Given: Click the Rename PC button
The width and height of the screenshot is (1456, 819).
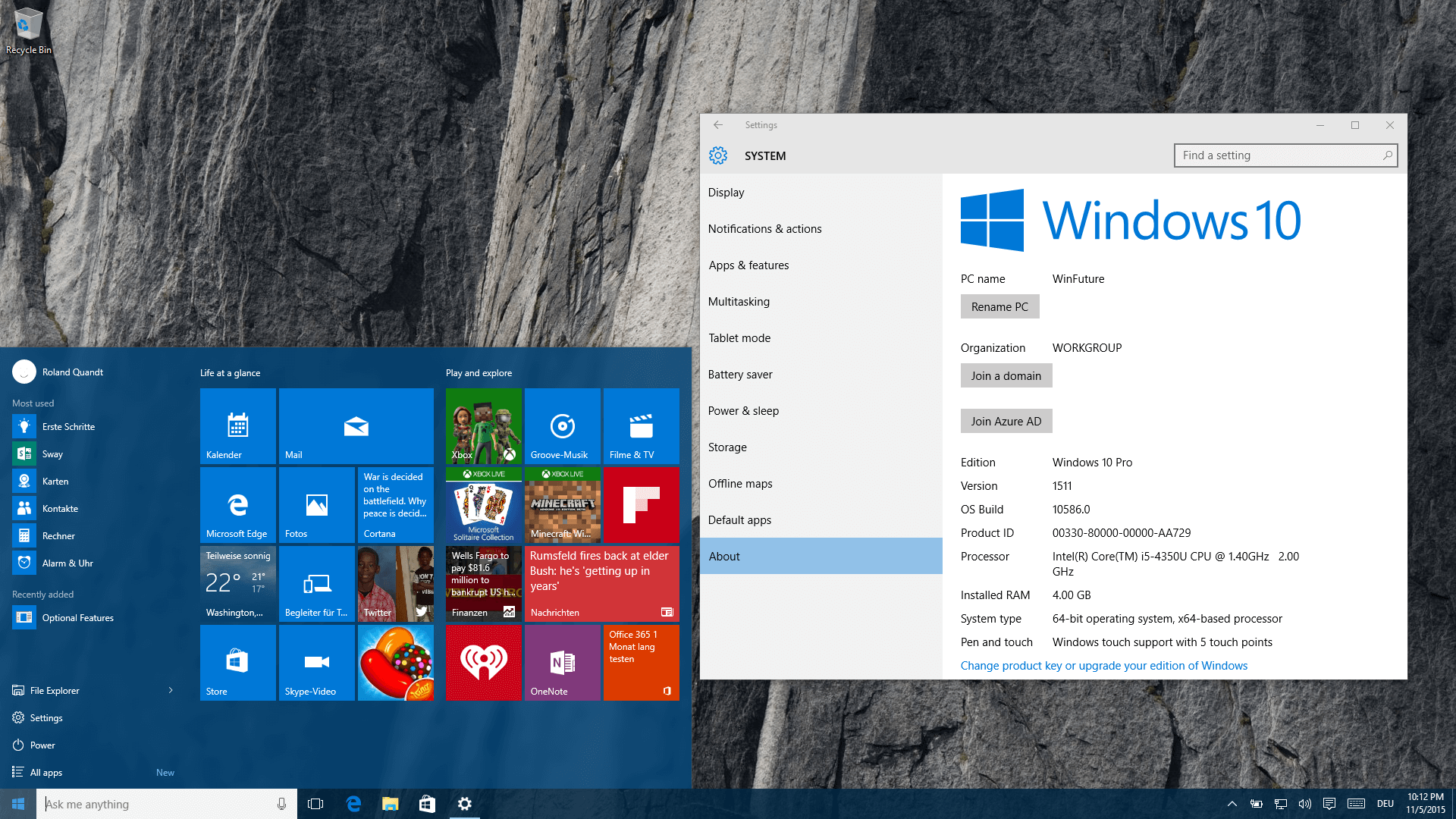Looking at the screenshot, I should coord(999,307).
